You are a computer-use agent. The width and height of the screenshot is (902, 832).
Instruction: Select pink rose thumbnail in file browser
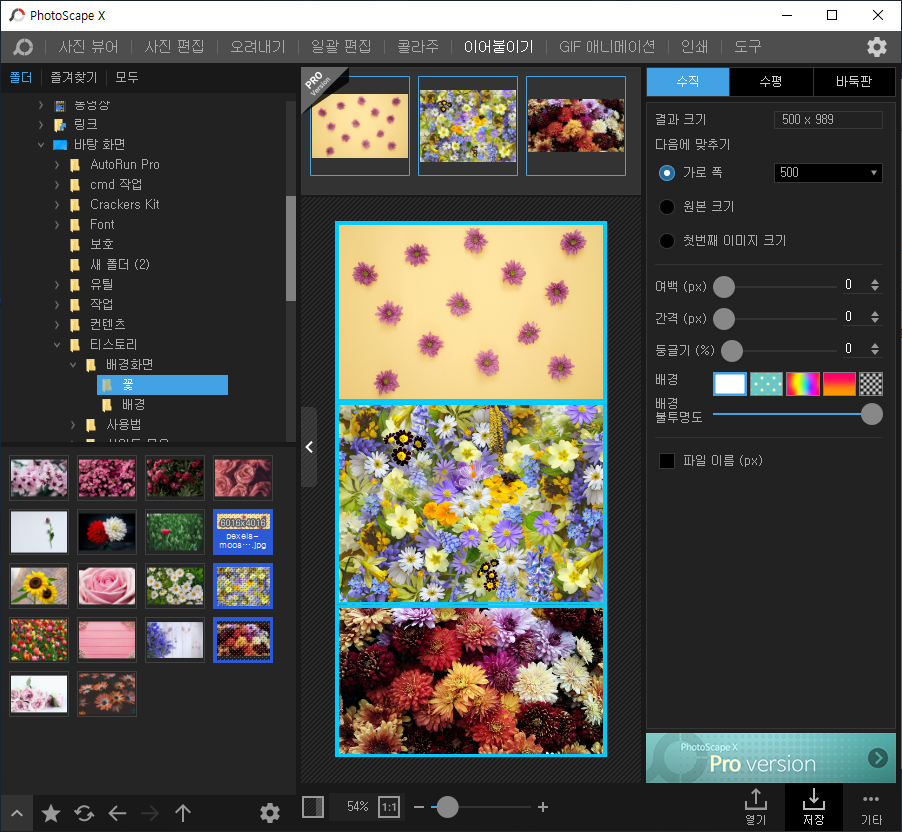point(107,586)
